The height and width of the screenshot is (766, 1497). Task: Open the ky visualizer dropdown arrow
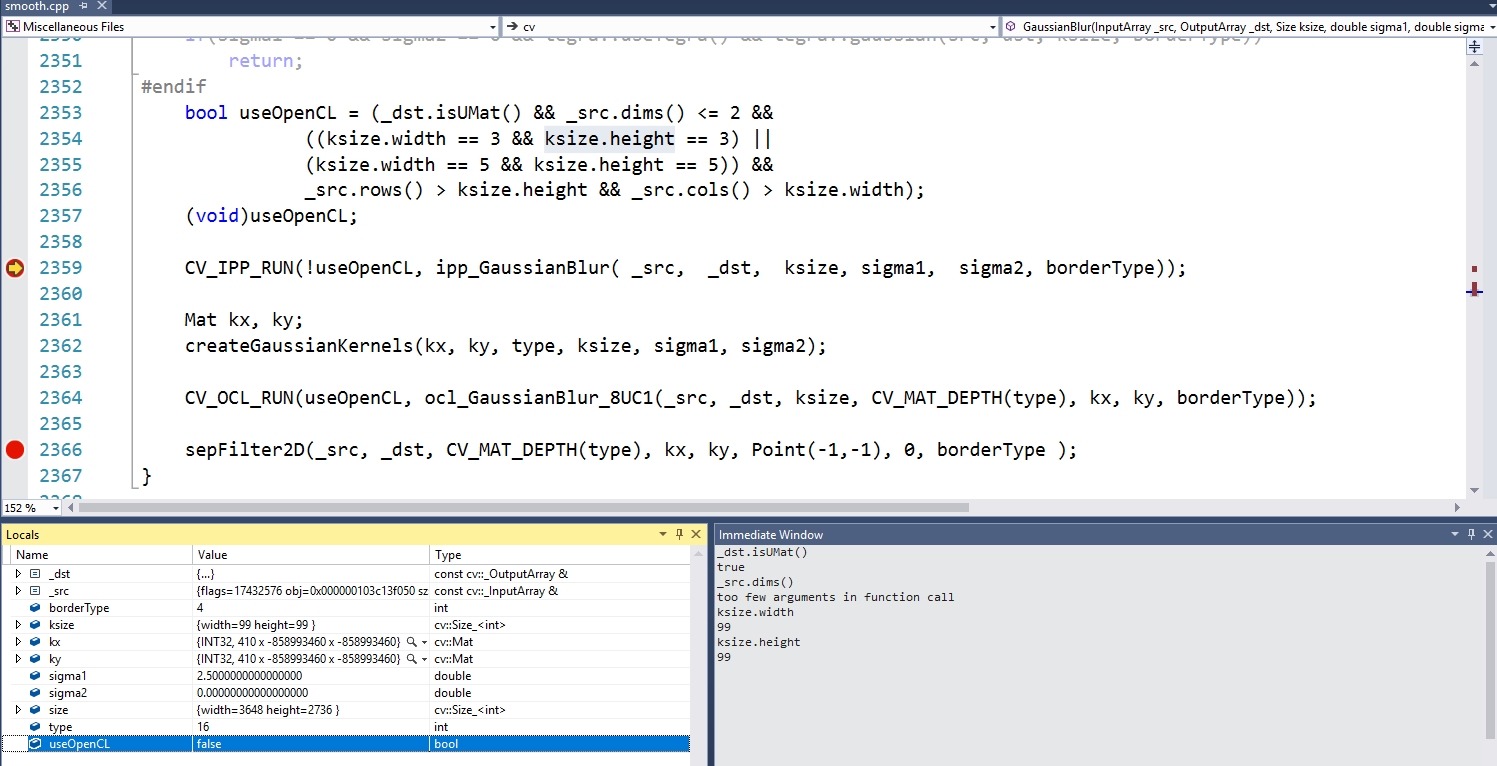pos(424,659)
